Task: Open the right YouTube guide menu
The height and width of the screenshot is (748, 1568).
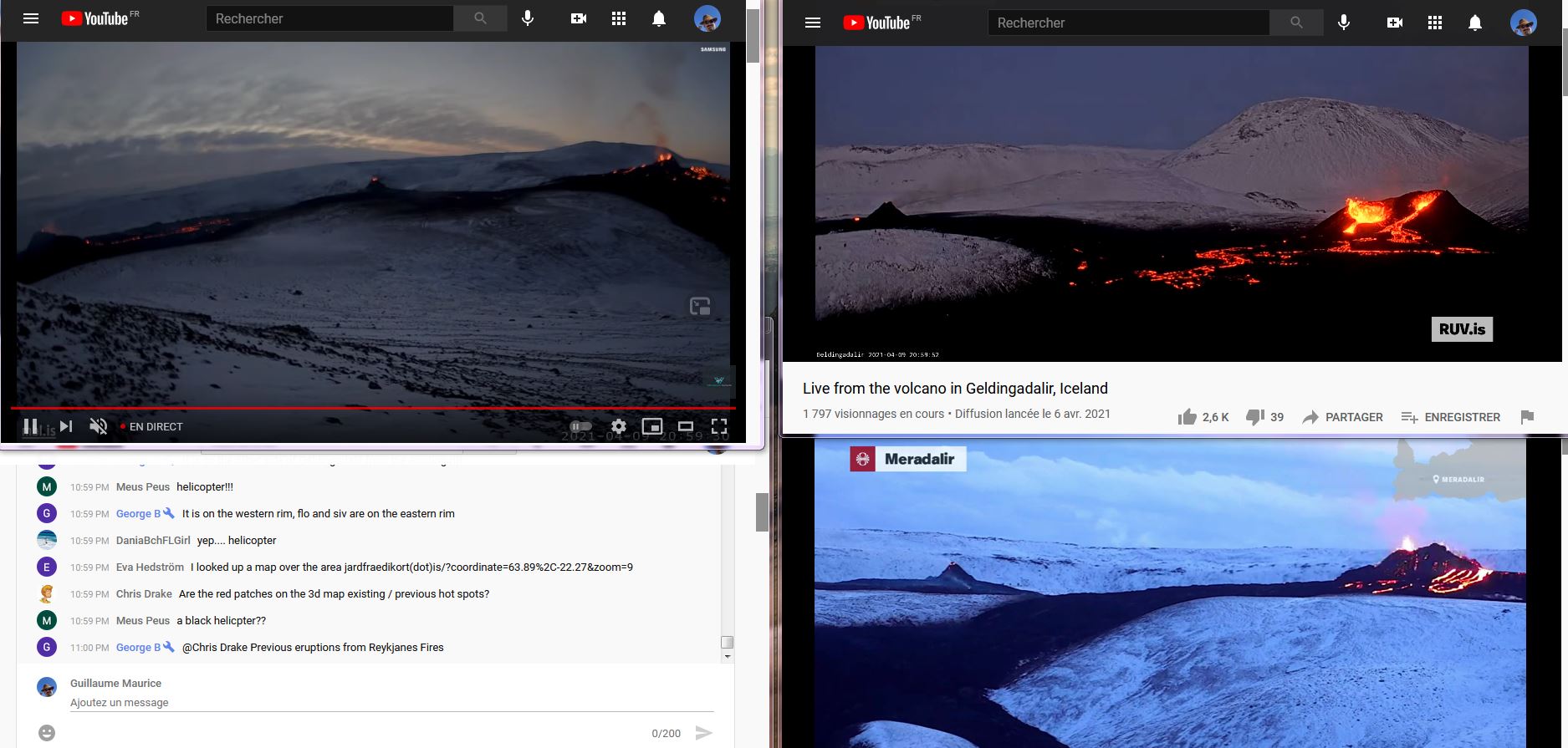Action: click(813, 23)
